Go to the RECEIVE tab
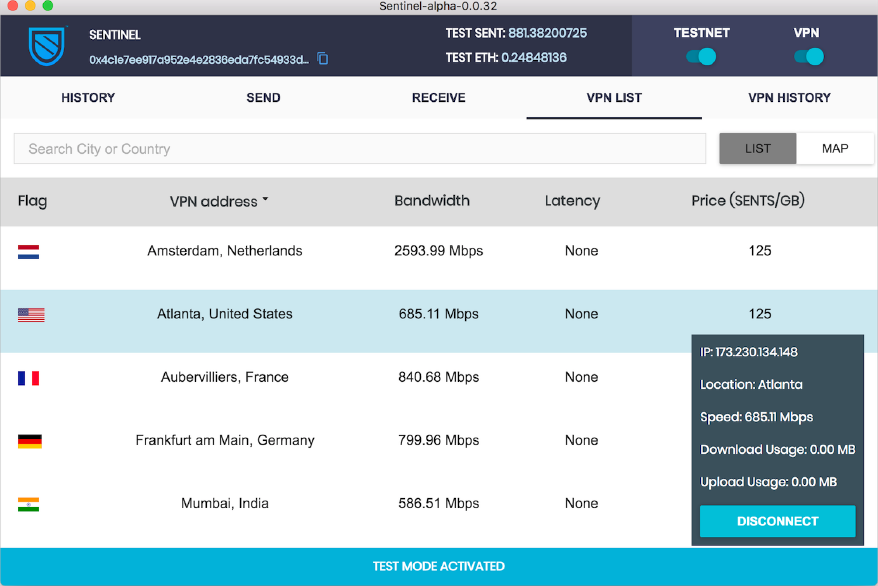Image resolution: width=878 pixels, height=586 pixels. tap(438, 97)
